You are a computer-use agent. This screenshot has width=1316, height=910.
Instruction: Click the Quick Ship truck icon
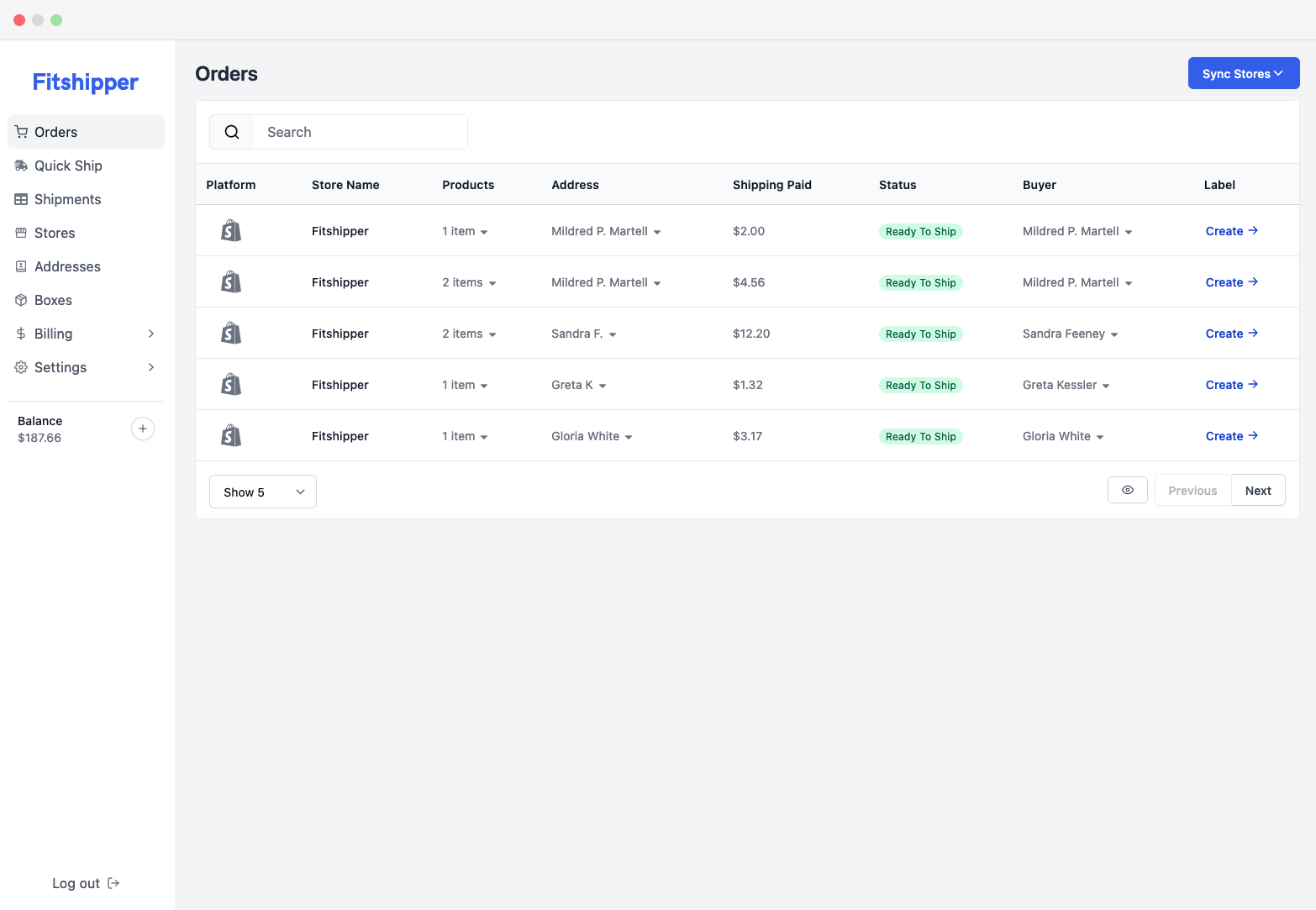tap(22, 166)
